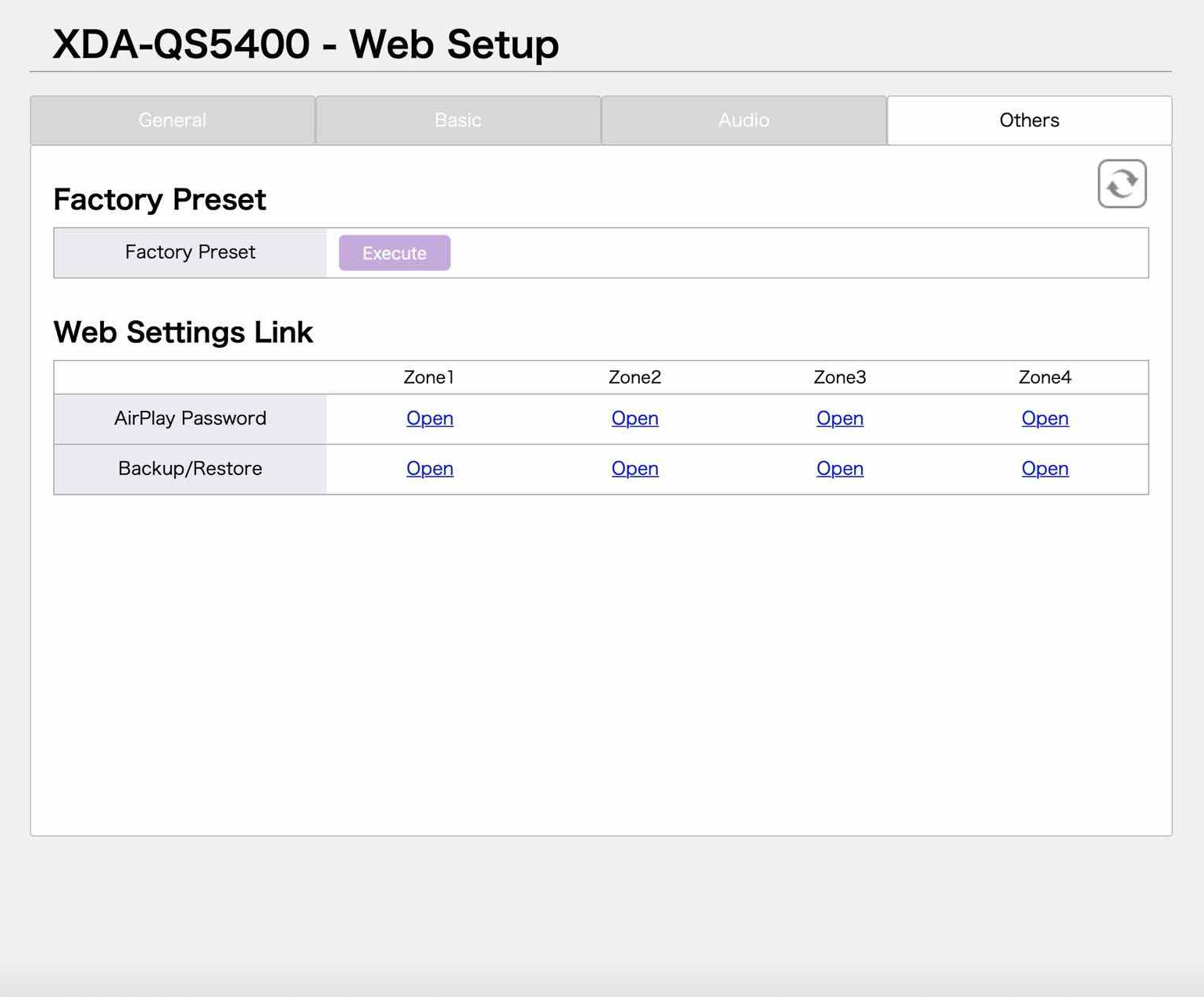Click the Backup/Restore row label
The width and height of the screenshot is (1204, 997).
[x=190, y=469]
